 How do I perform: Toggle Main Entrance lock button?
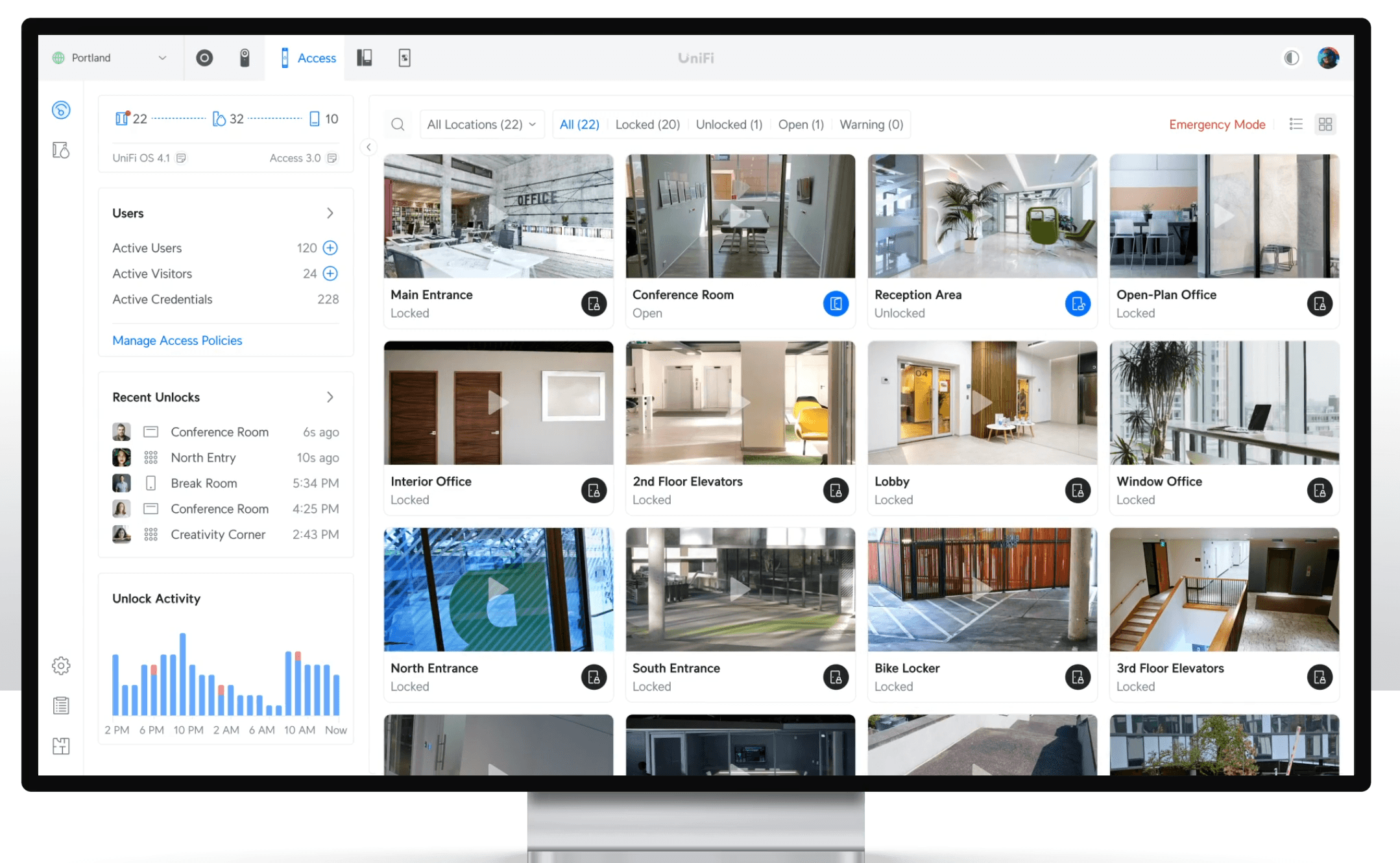[593, 303]
